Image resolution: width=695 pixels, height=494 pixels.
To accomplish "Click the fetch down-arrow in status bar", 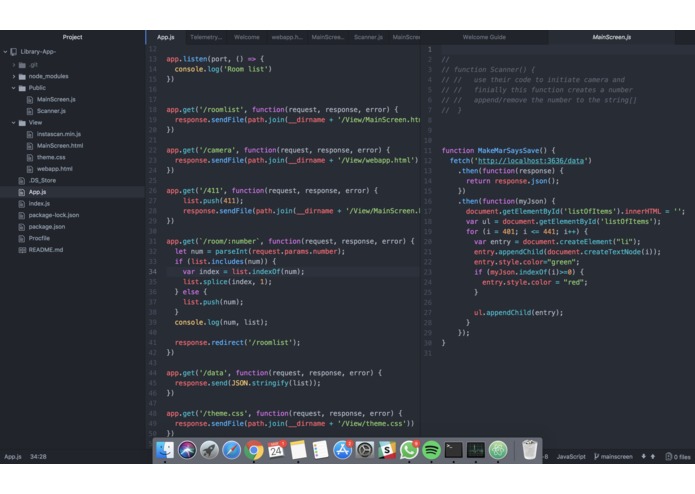I will pyautogui.click(x=643, y=456).
